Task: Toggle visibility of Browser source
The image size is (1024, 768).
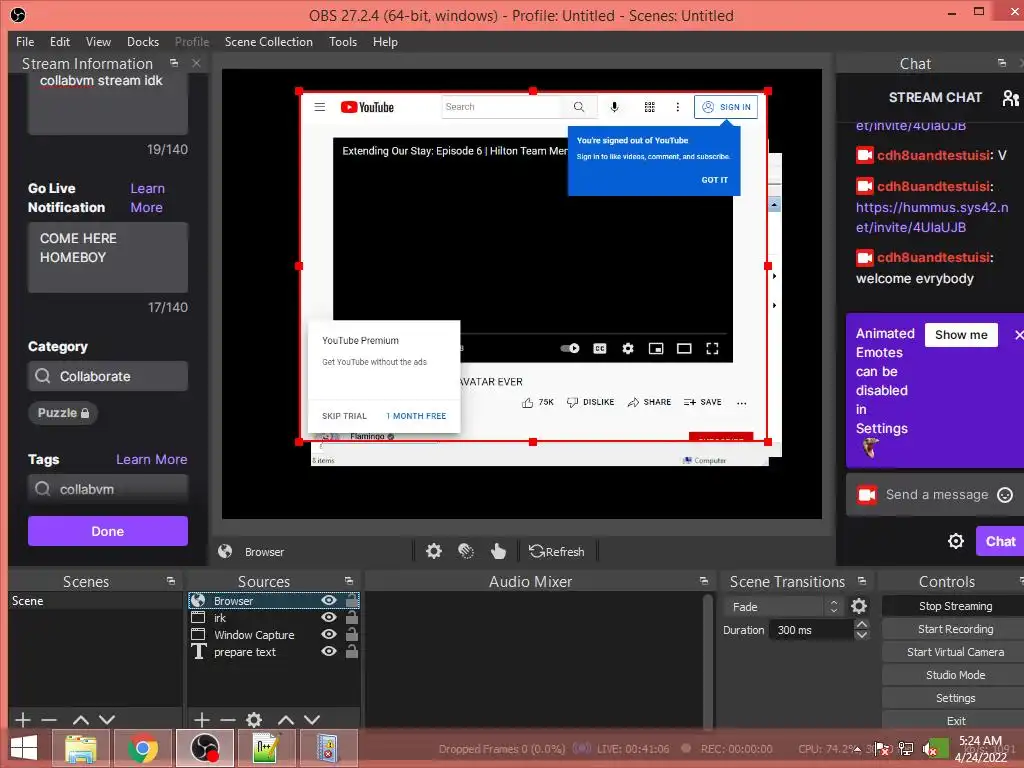Action: 329,600
